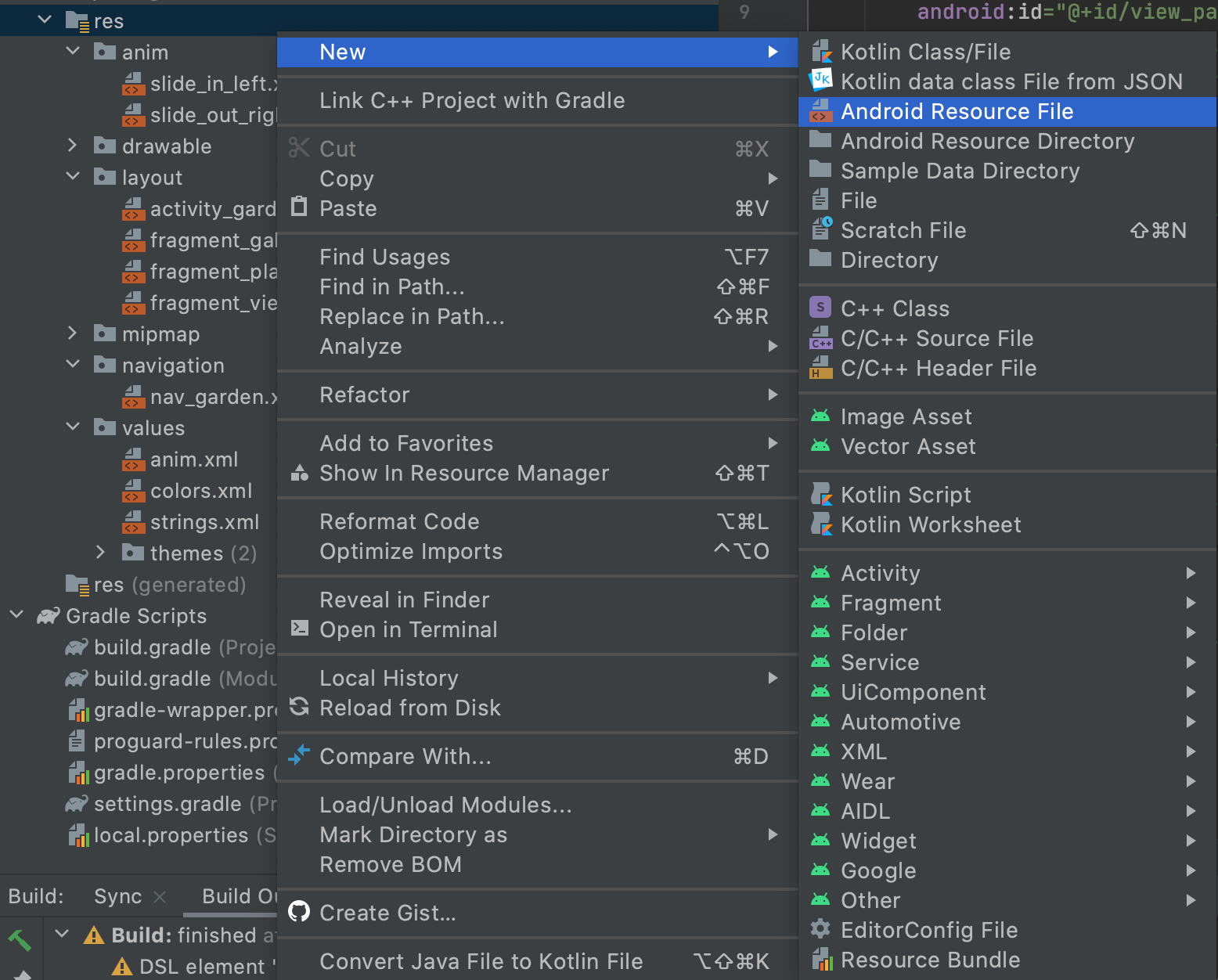Click the Cut scissors icon
The width and height of the screenshot is (1218, 980).
click(299, 148)
